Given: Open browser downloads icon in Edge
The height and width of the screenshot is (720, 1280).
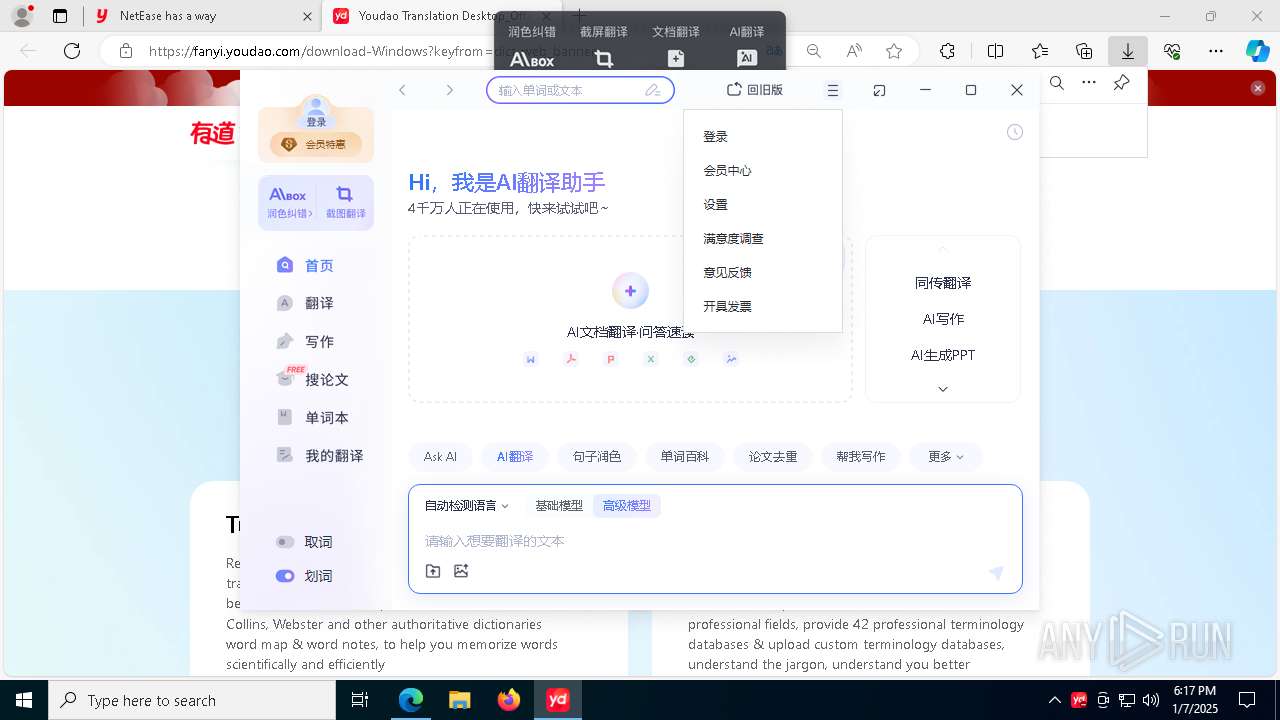Looking at the screenshot, I should click(1128, 51).
